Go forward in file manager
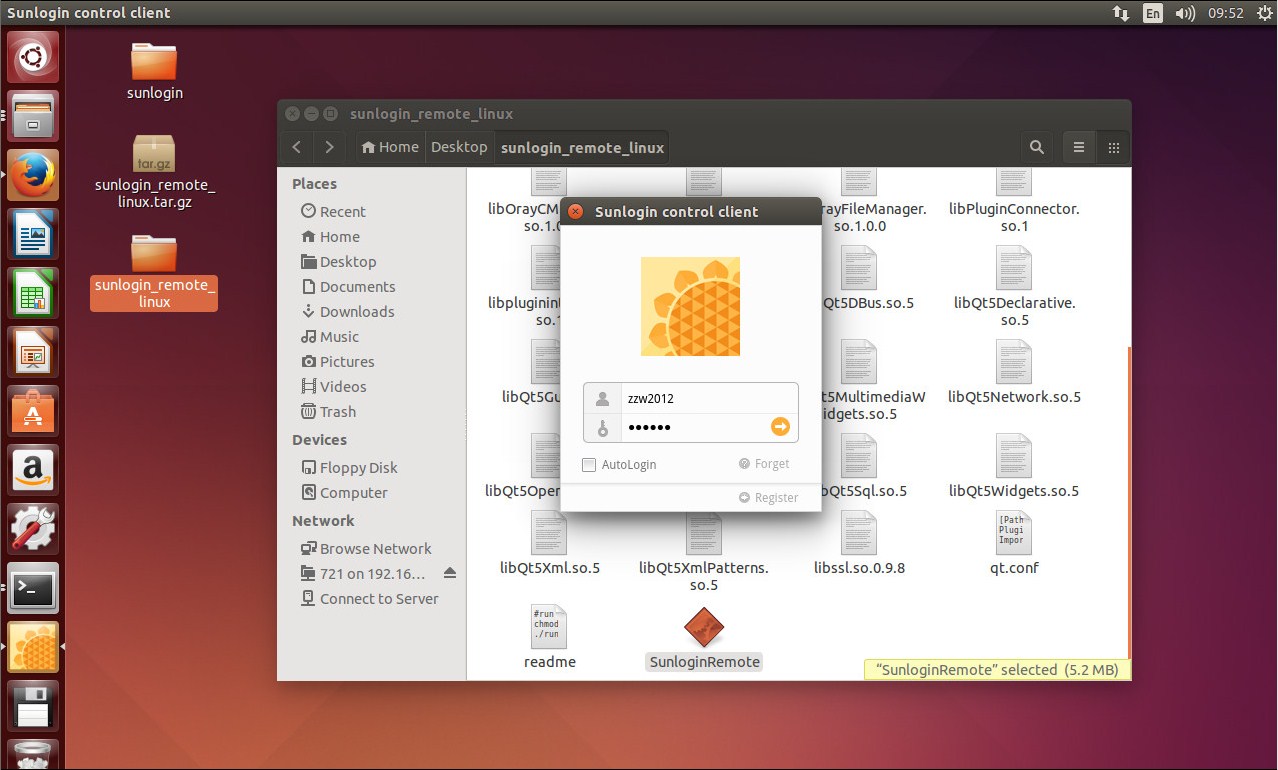The width and height of the screenshot is (1278, 770). pyautogui.click(x=330, y=147)
